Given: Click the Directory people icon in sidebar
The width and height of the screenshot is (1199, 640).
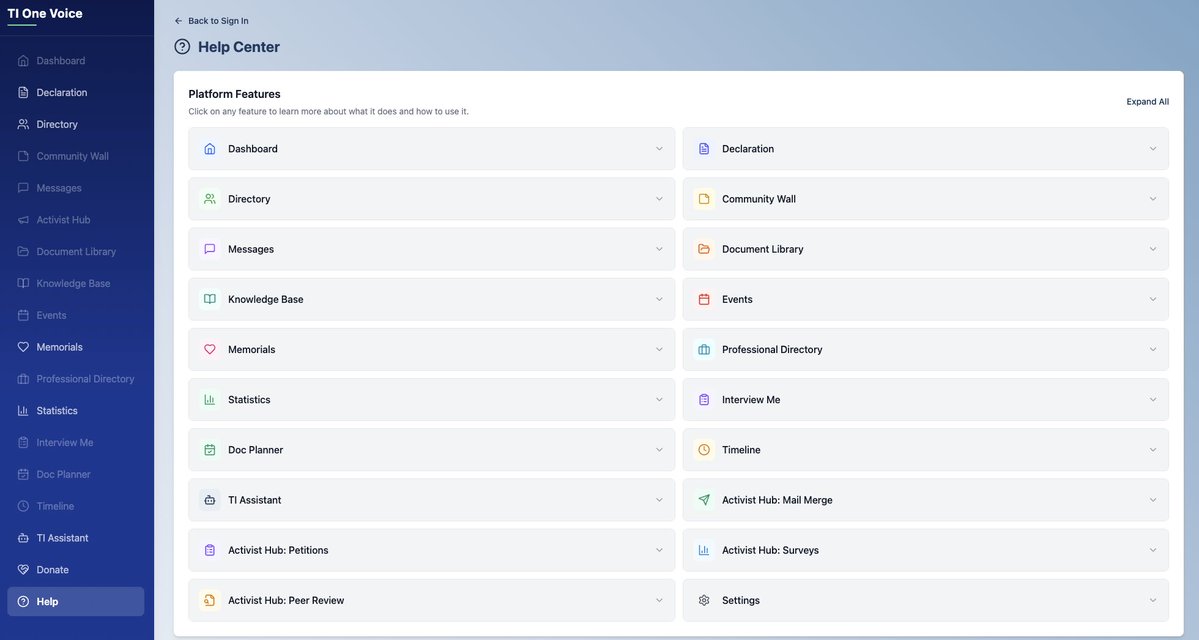Looking at the screenshot, I should point(23,124).
